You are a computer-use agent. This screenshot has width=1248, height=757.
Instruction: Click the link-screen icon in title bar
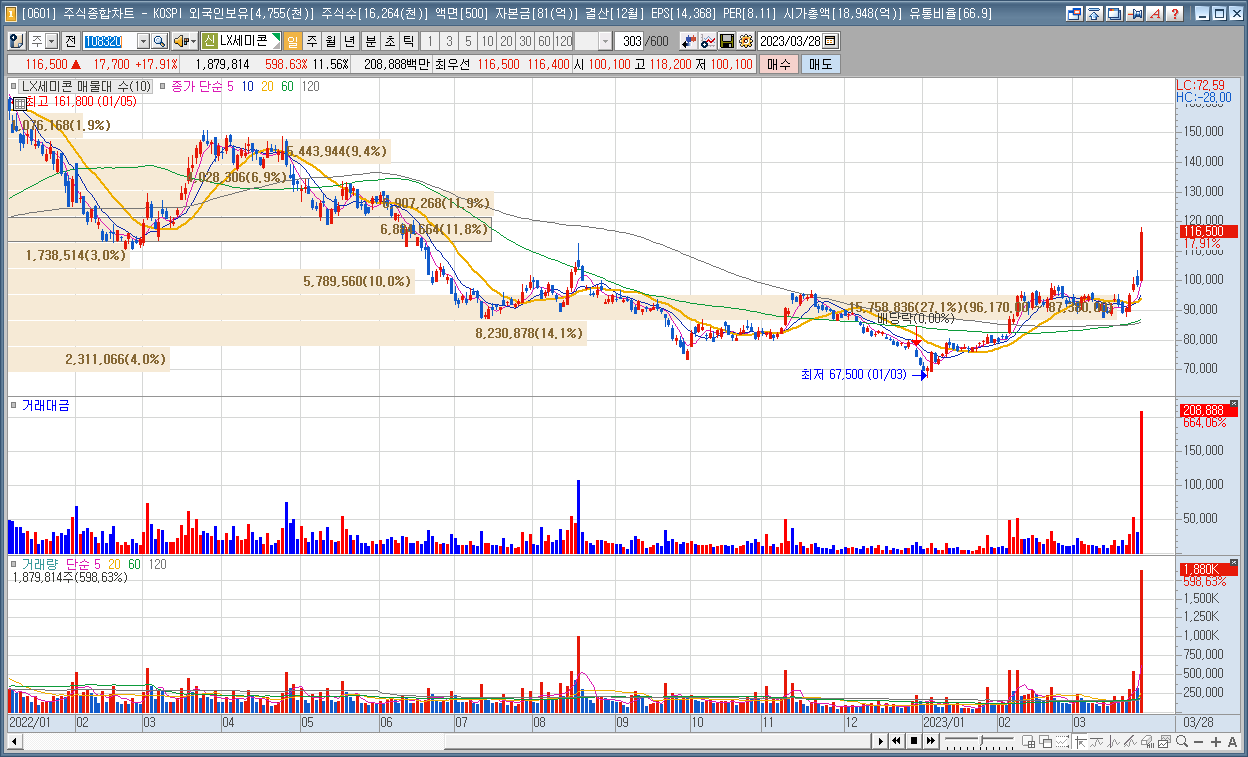click(x=1075, y=14)
